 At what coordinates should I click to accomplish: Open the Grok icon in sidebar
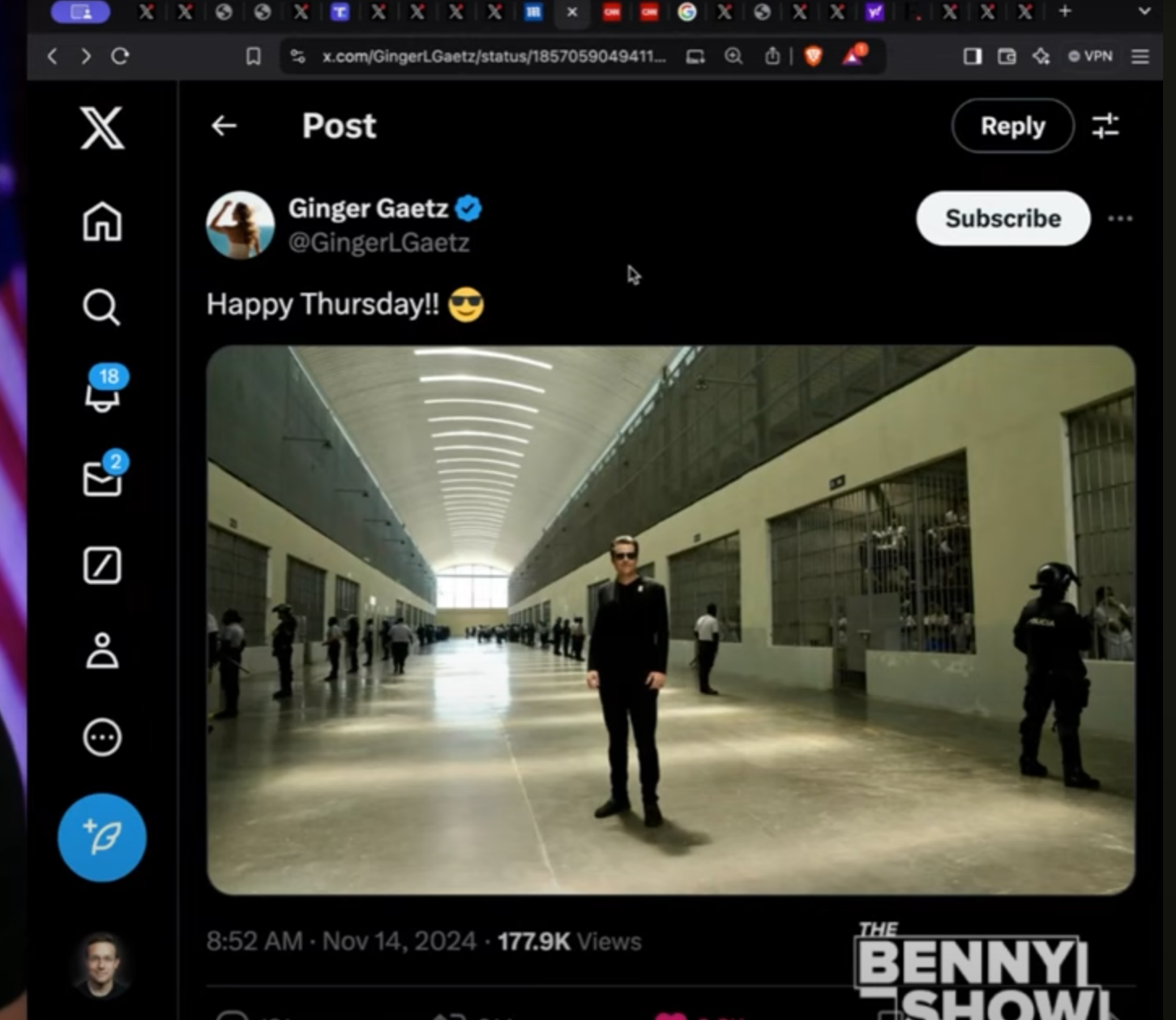coord(102,565)
